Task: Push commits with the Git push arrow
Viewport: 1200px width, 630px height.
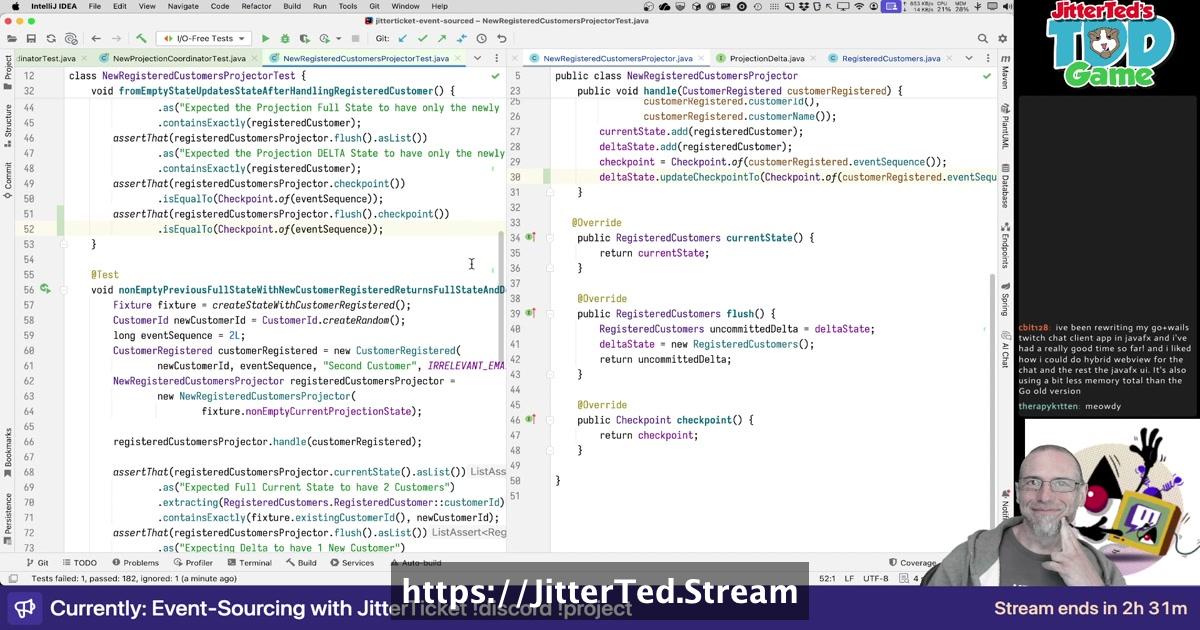Action: click(442, 39)
